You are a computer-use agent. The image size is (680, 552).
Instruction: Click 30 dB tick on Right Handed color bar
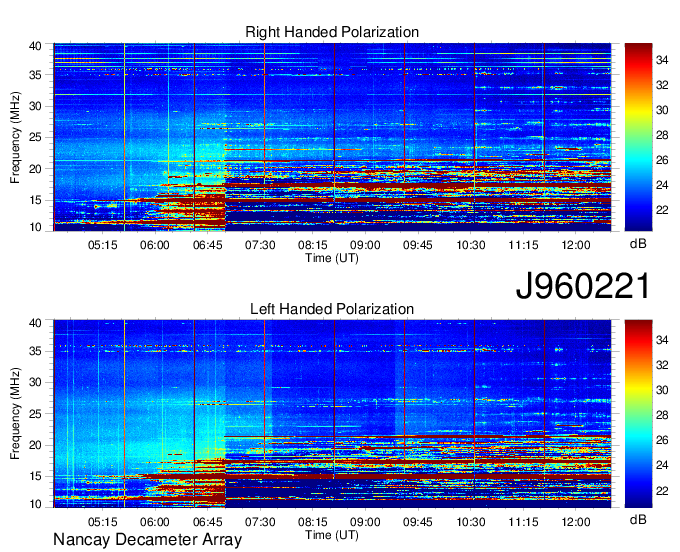click(662, 110)
